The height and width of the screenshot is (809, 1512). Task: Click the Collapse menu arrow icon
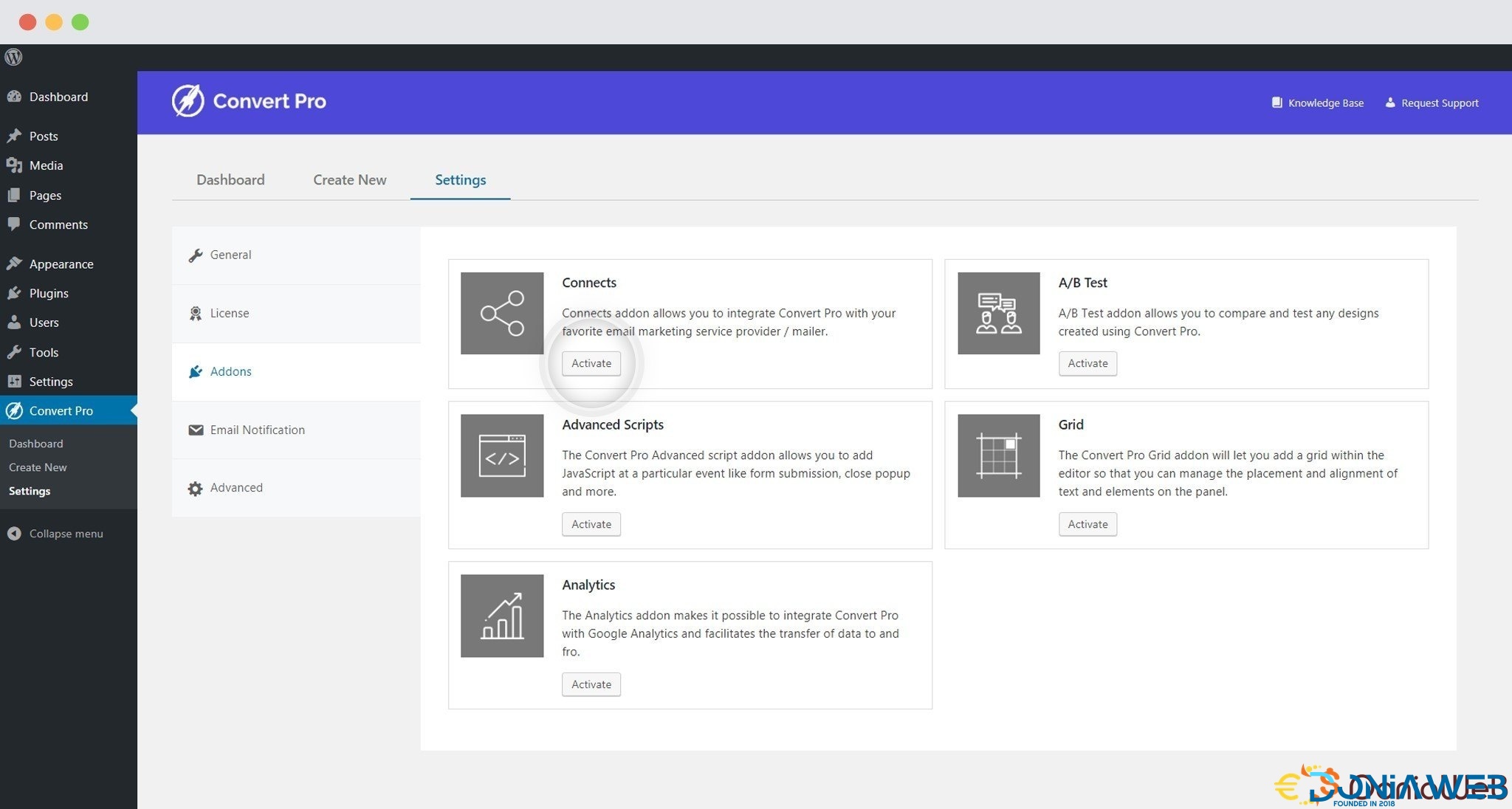14,534
